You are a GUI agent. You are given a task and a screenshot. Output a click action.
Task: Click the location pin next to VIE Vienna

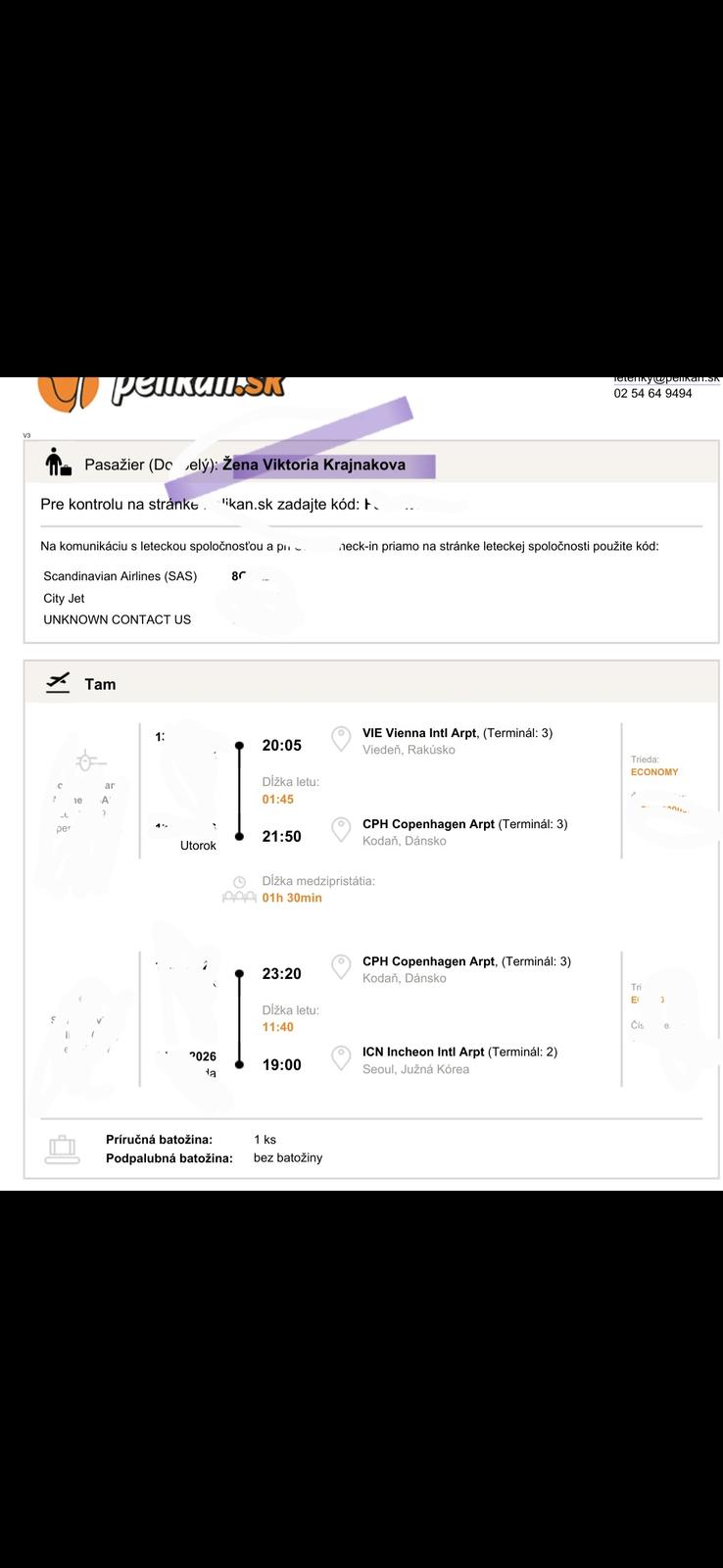pos(341,739)
